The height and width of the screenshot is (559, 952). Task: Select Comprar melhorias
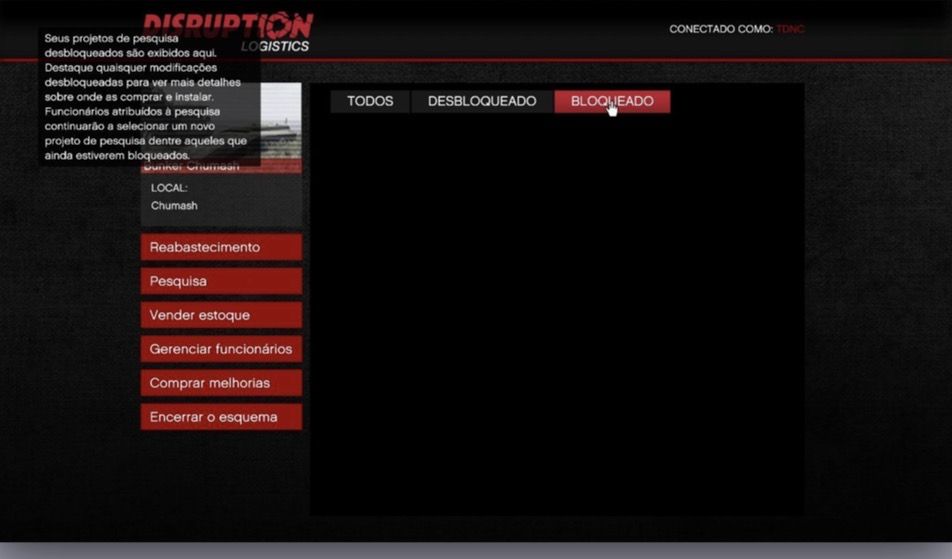click(221, 383)
